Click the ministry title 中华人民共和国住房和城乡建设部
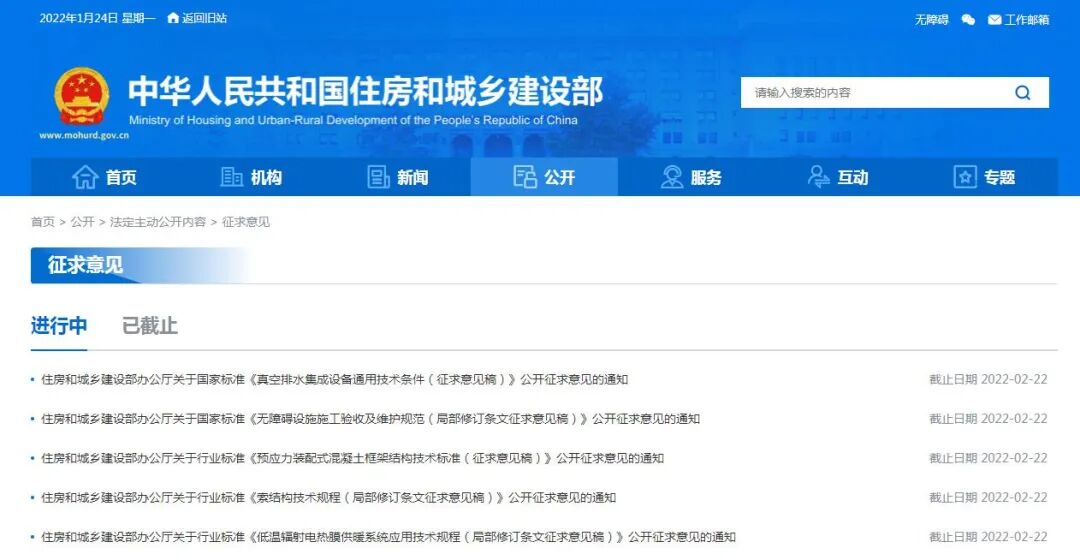This screenshot has height=560, width=1080. coord(366,92)
